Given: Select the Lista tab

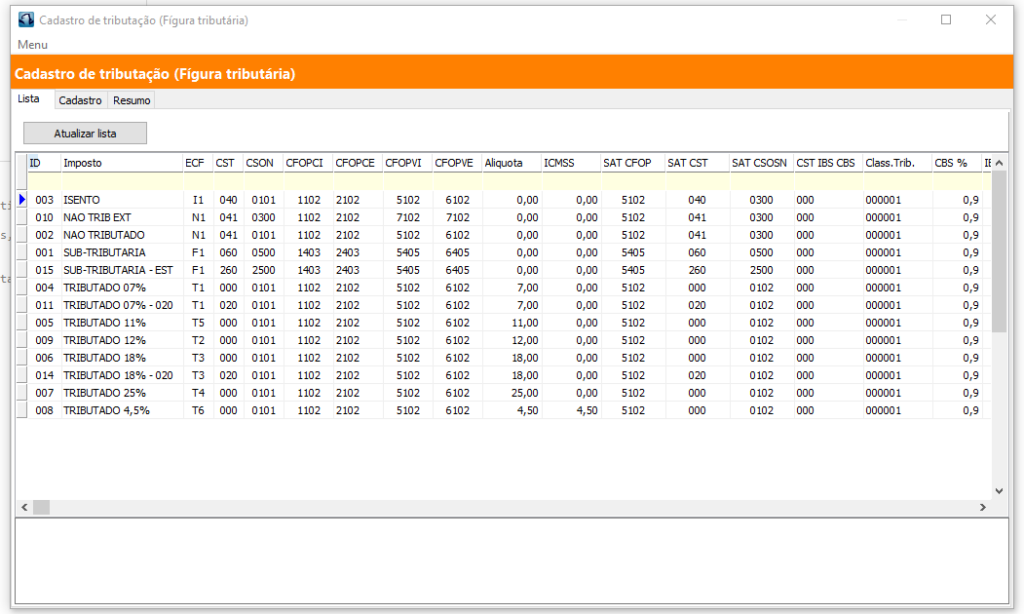Looking at the screenshot, I should [29, 99].
